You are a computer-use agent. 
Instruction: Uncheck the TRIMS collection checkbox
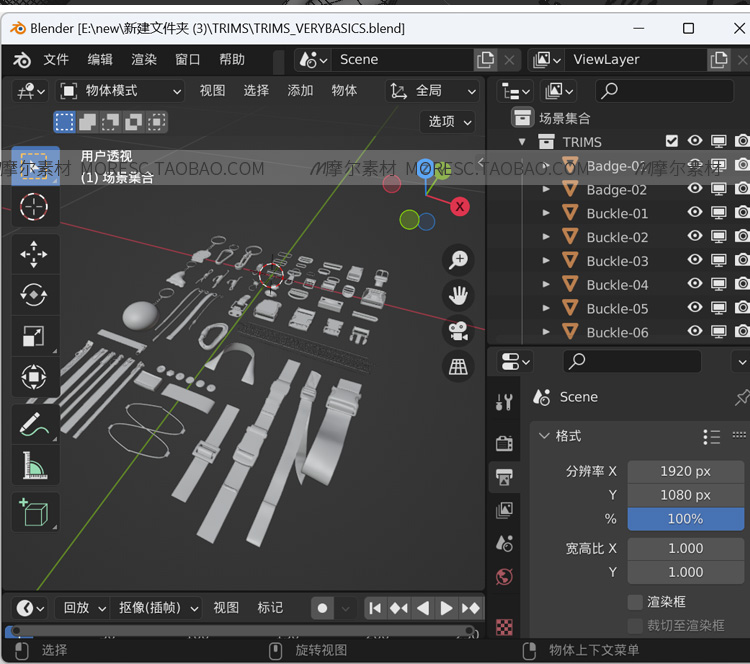coord(671,141)
